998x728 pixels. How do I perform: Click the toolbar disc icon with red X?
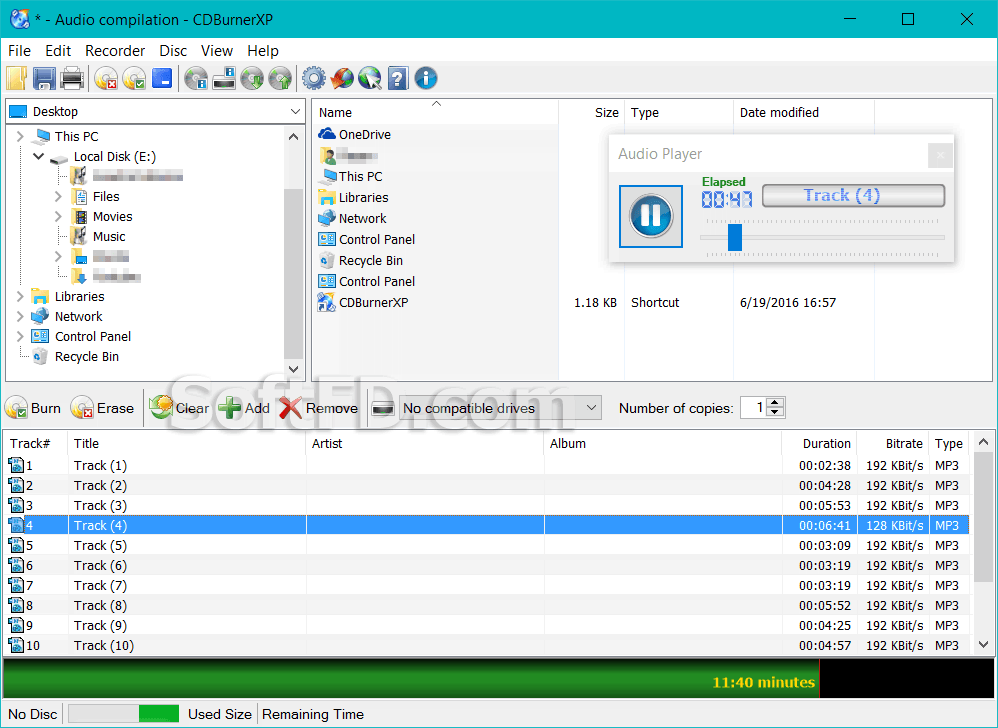tap(106, 78)
